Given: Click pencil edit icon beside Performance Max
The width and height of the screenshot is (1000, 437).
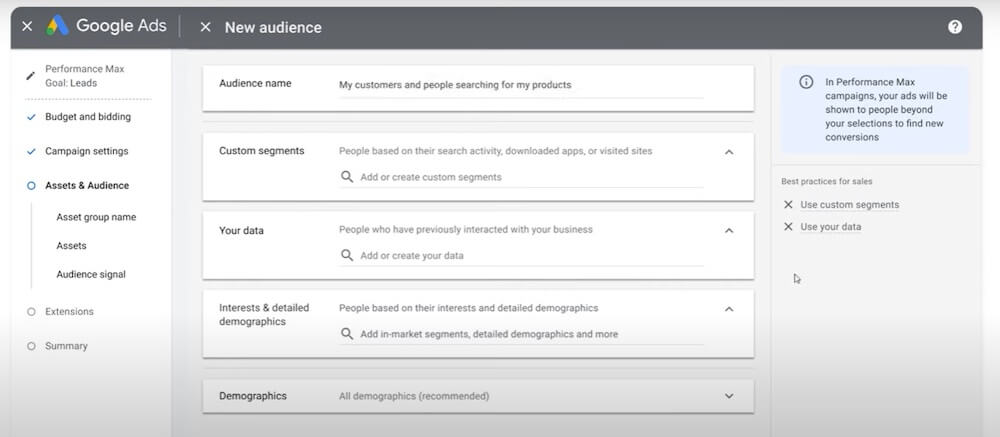Looking at the screenshot, I should (x=30, y=76).
